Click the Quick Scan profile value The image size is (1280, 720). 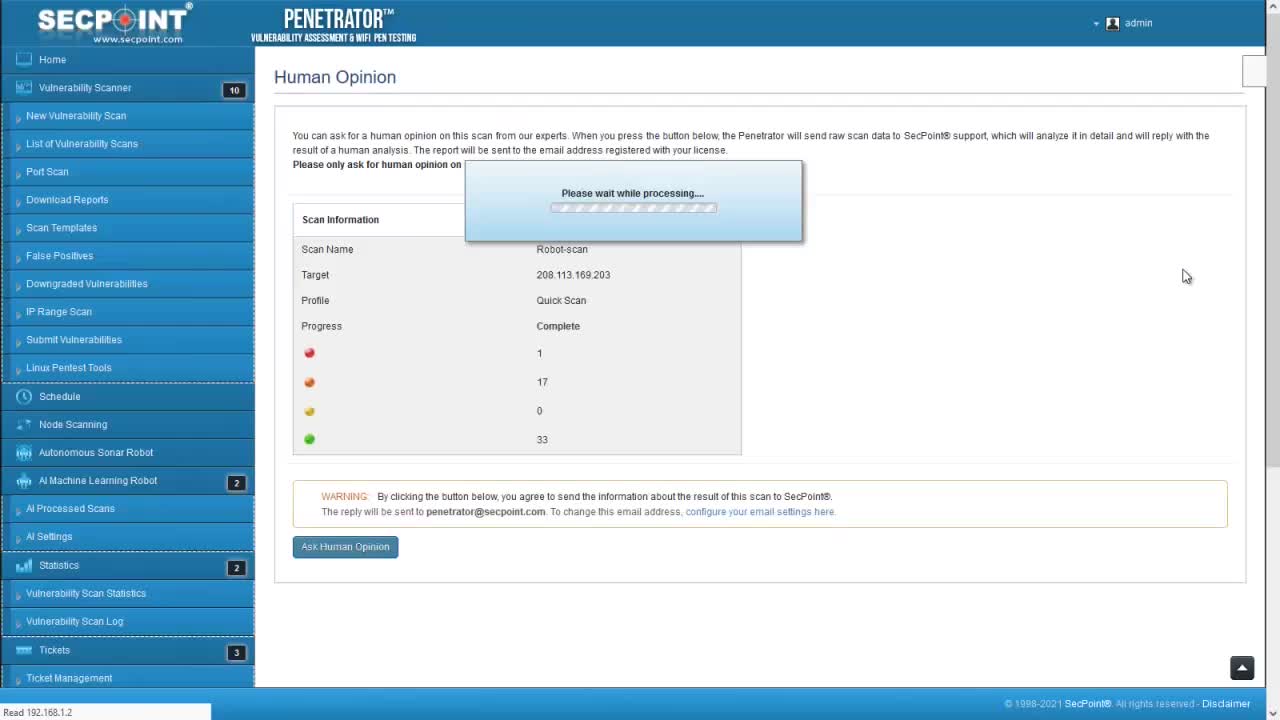point(561,301)
